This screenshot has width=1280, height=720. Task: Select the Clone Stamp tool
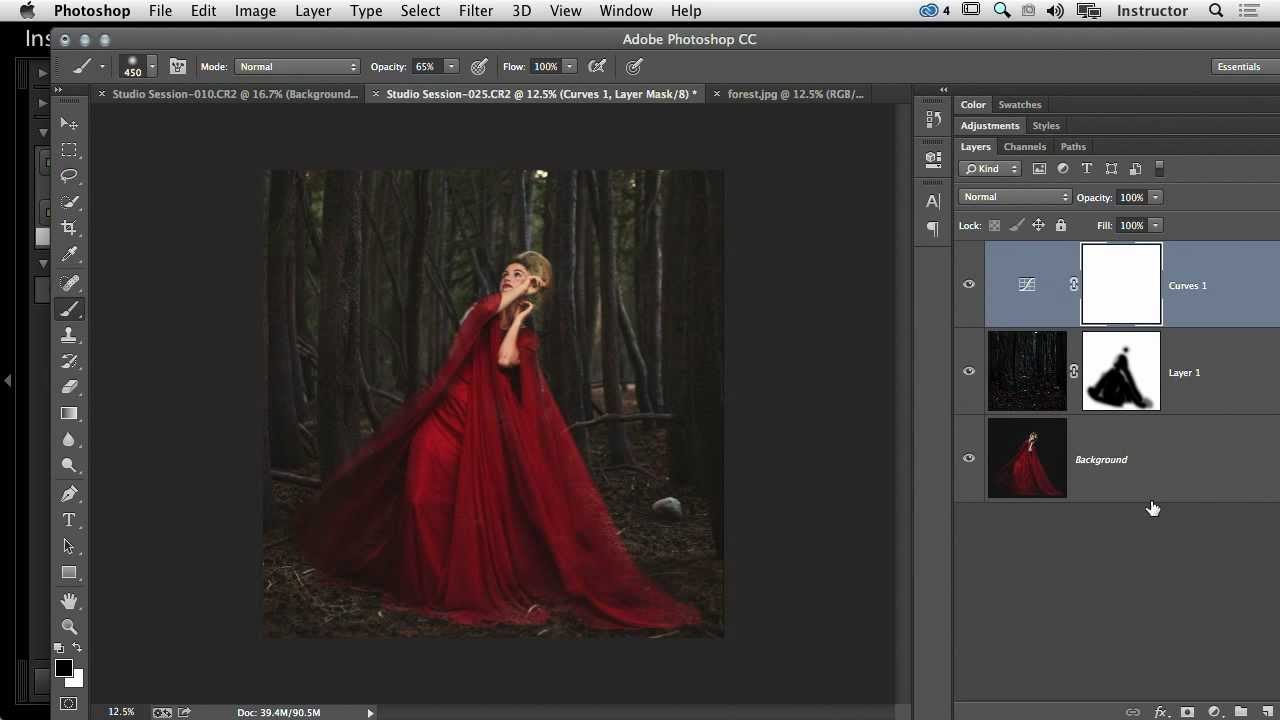[69, 335]
